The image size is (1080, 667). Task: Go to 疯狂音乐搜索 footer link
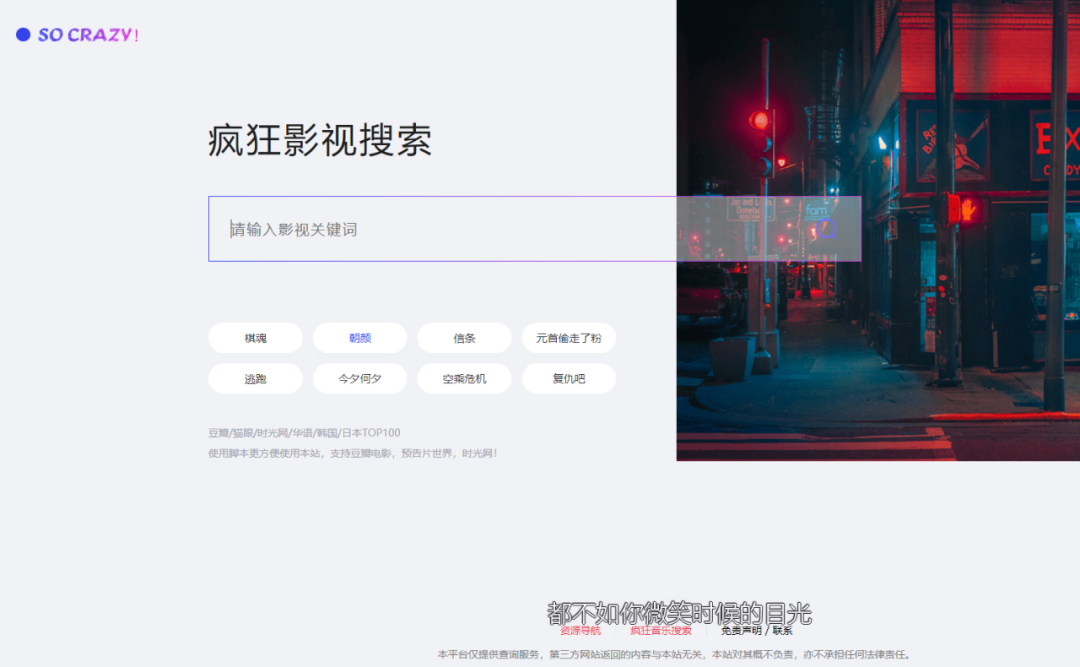660,631
